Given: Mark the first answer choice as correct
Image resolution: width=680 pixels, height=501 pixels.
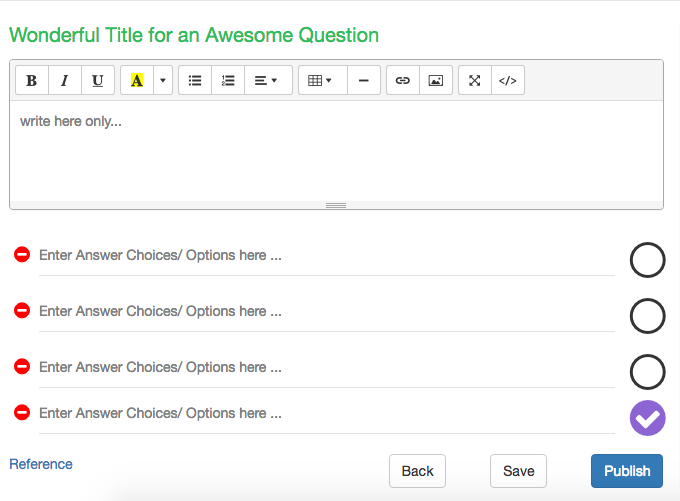Looking at the screenshot, I should [x=647, y=260].
